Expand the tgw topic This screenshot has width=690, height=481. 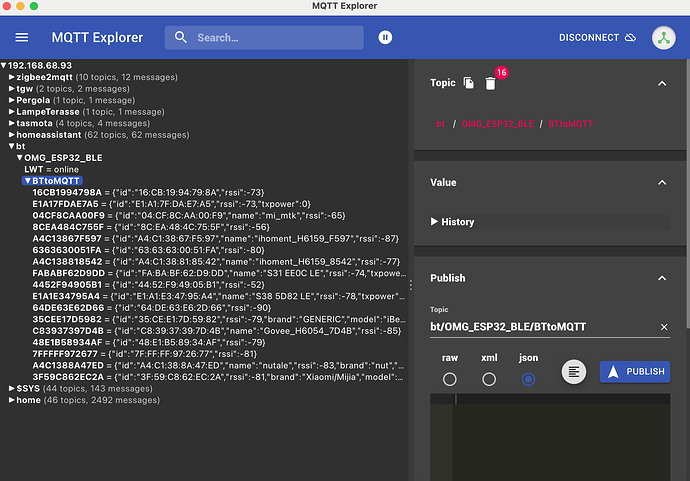pyautogui.click(x=12, y=88)
